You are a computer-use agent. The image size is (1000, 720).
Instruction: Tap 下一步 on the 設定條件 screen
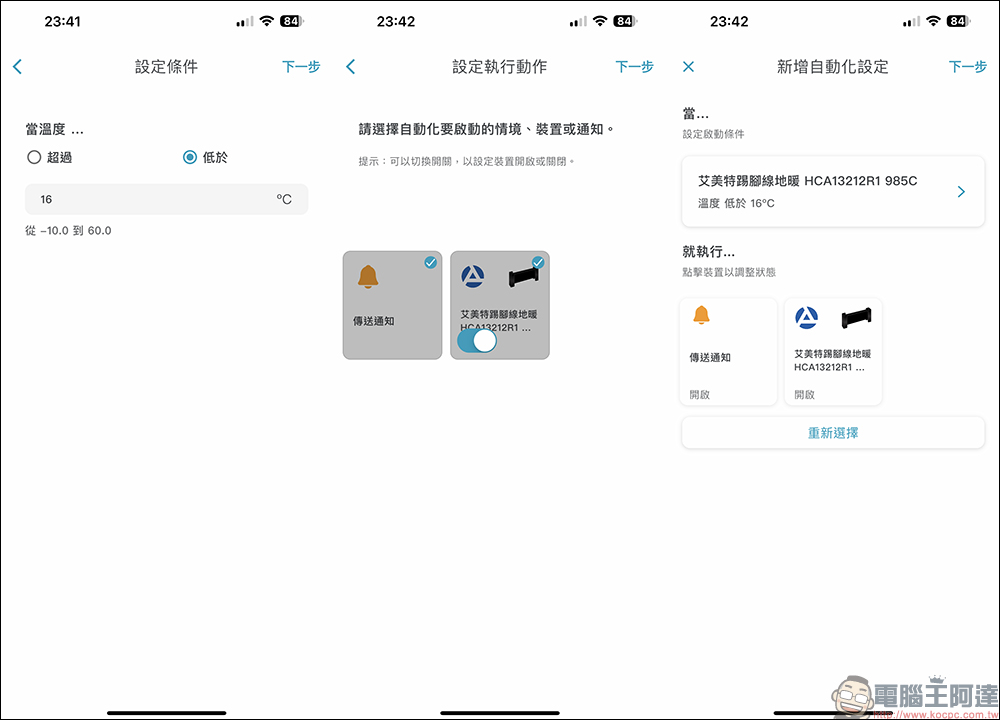pyautogui.click(x=301, y=66)
